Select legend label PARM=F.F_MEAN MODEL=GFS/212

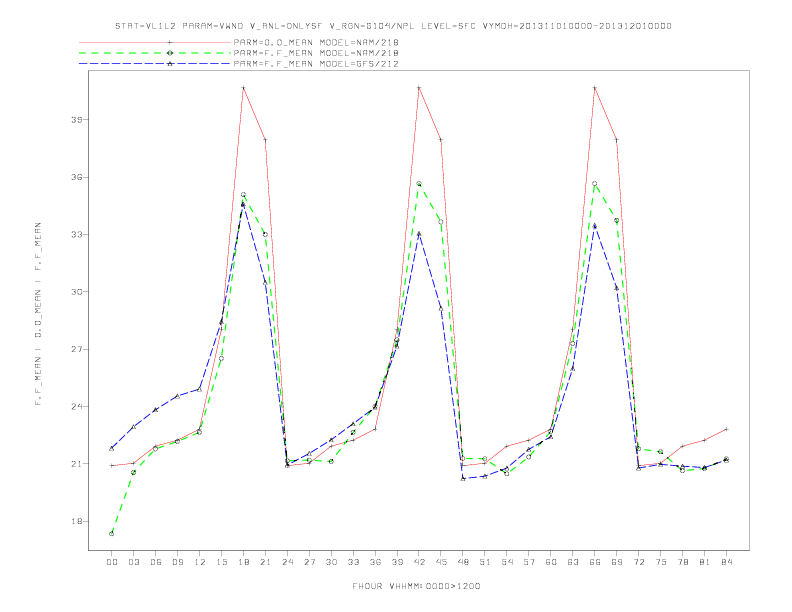pyautogui.click(x=316, y=64)
